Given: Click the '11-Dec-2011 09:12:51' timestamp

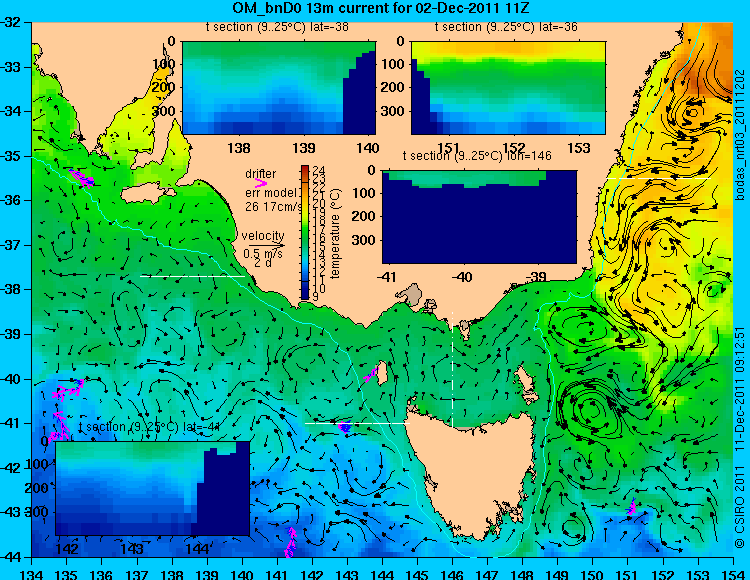Looking at the screenshot, I should [740, 388].
